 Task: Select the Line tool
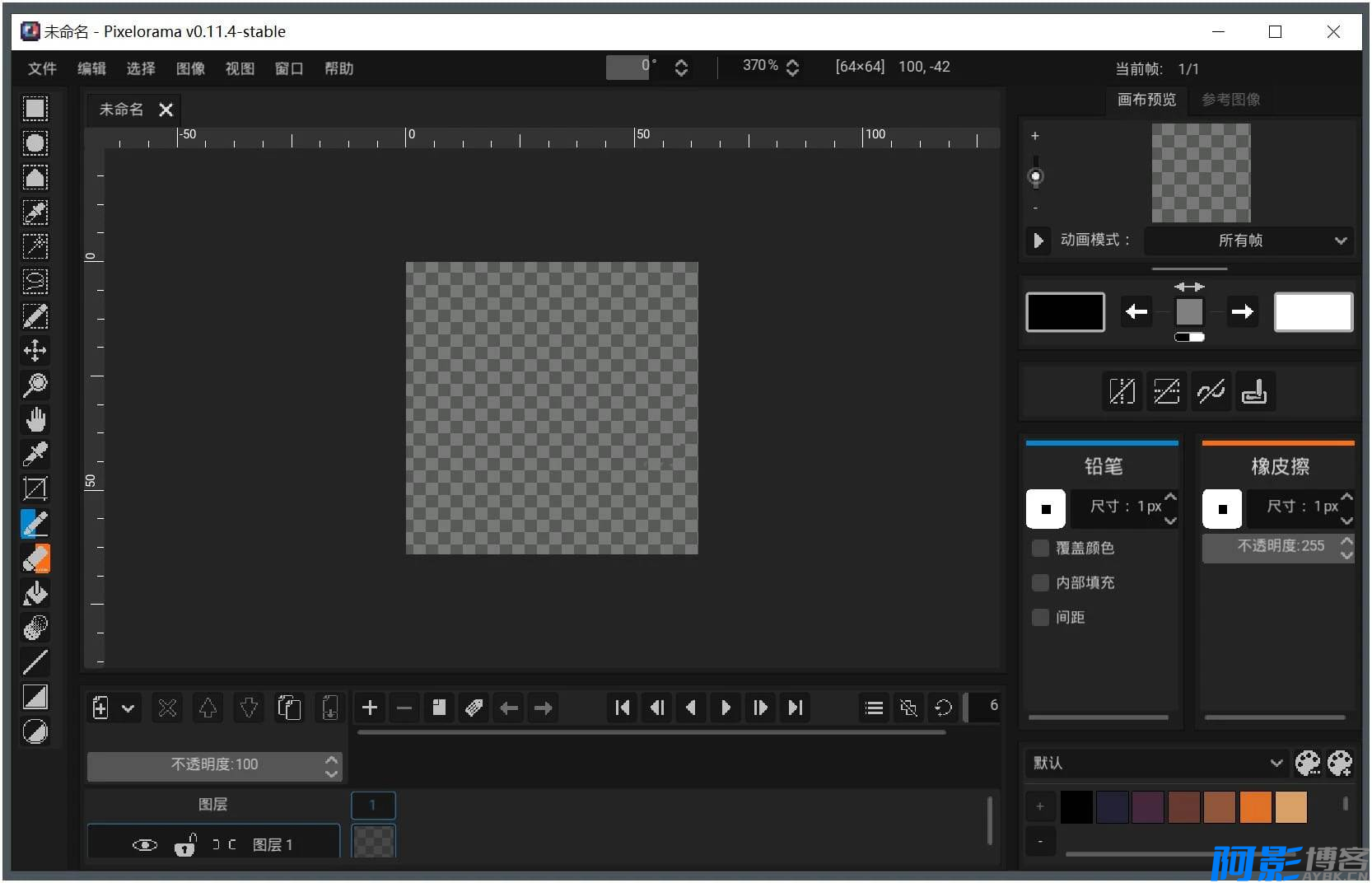point(35,662)
